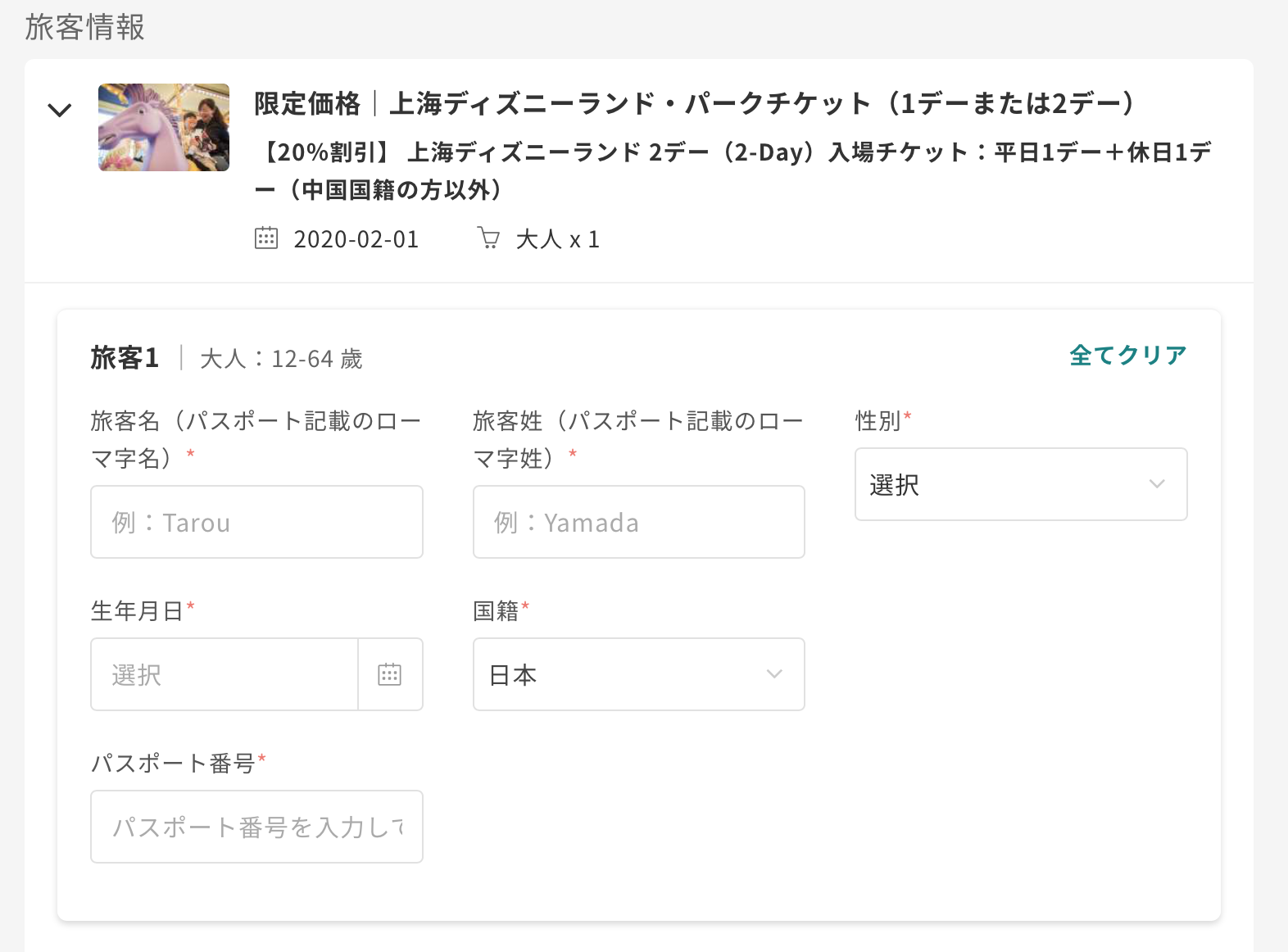The width and height of the screenshot is (1288, 952).
Task: Click the chevron arrow in the 国籍 box
Action: 774,674
